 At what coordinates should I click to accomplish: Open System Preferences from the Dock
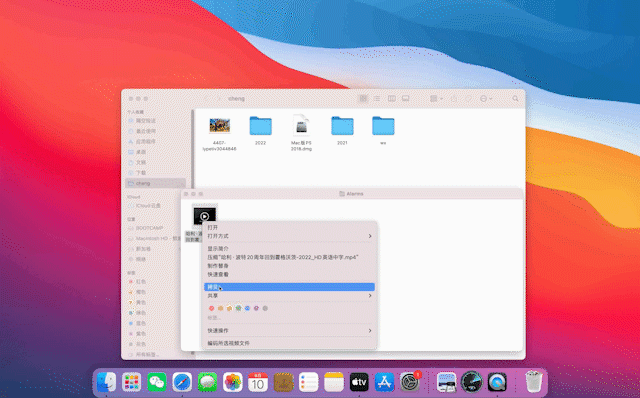click(x=410, y=382)
